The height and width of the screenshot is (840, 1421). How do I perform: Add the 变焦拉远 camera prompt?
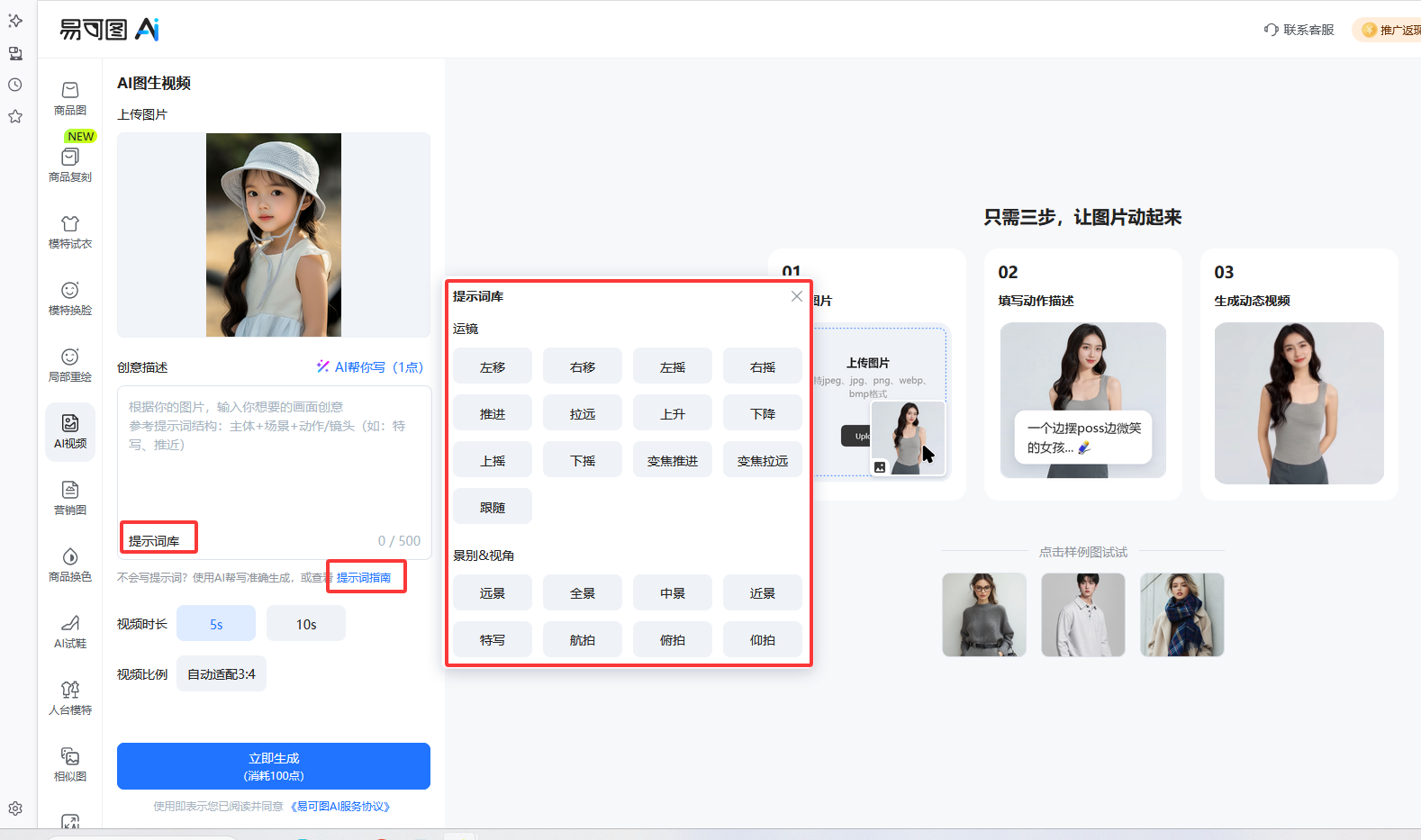763,460
